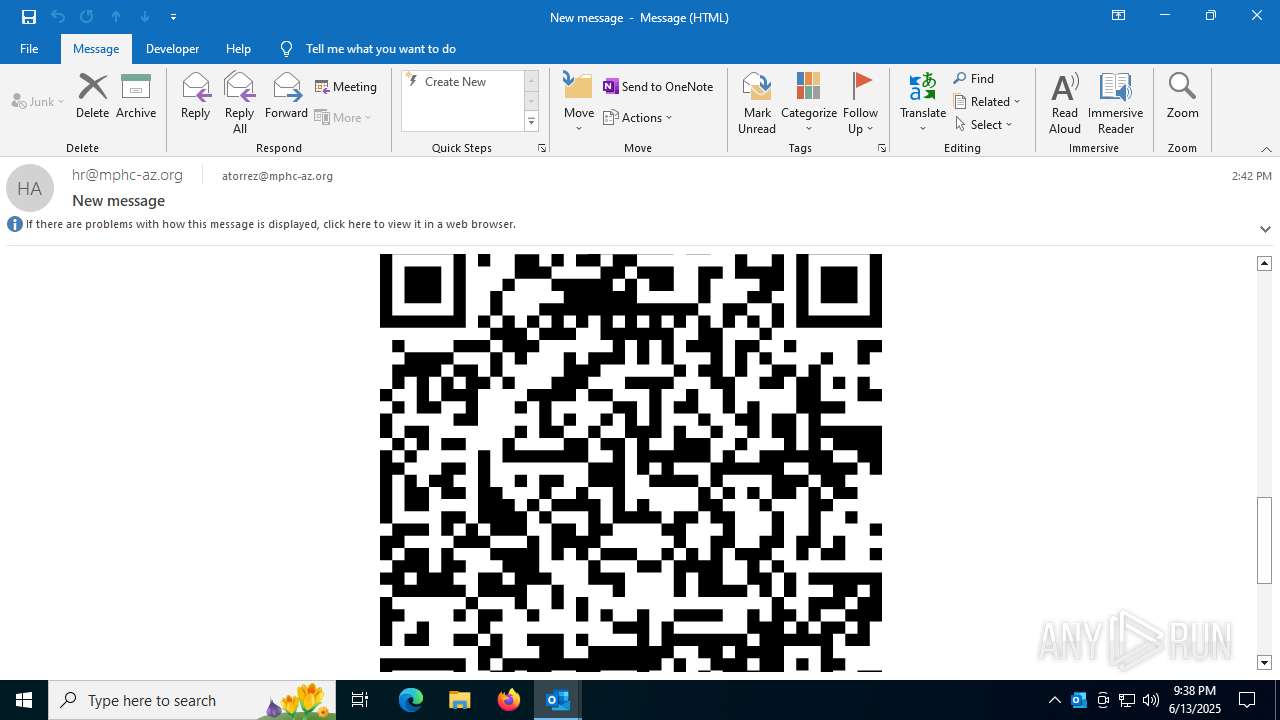This screenshot has width=1280, height=720.
Task: Open the Categorize color menu
Action: click(809, 103)
